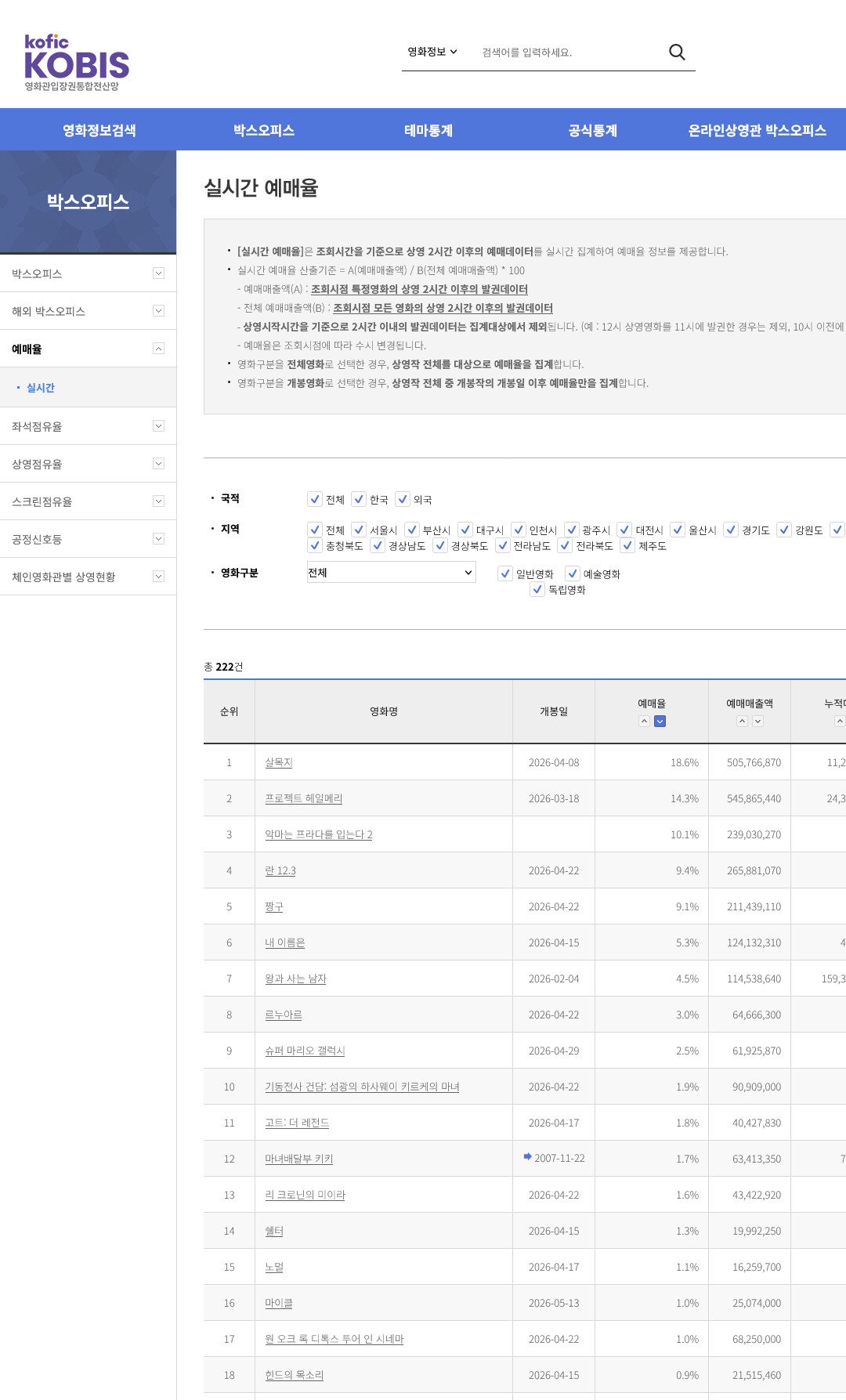
Task: Click the KOBIS logo
Action: 77,63
